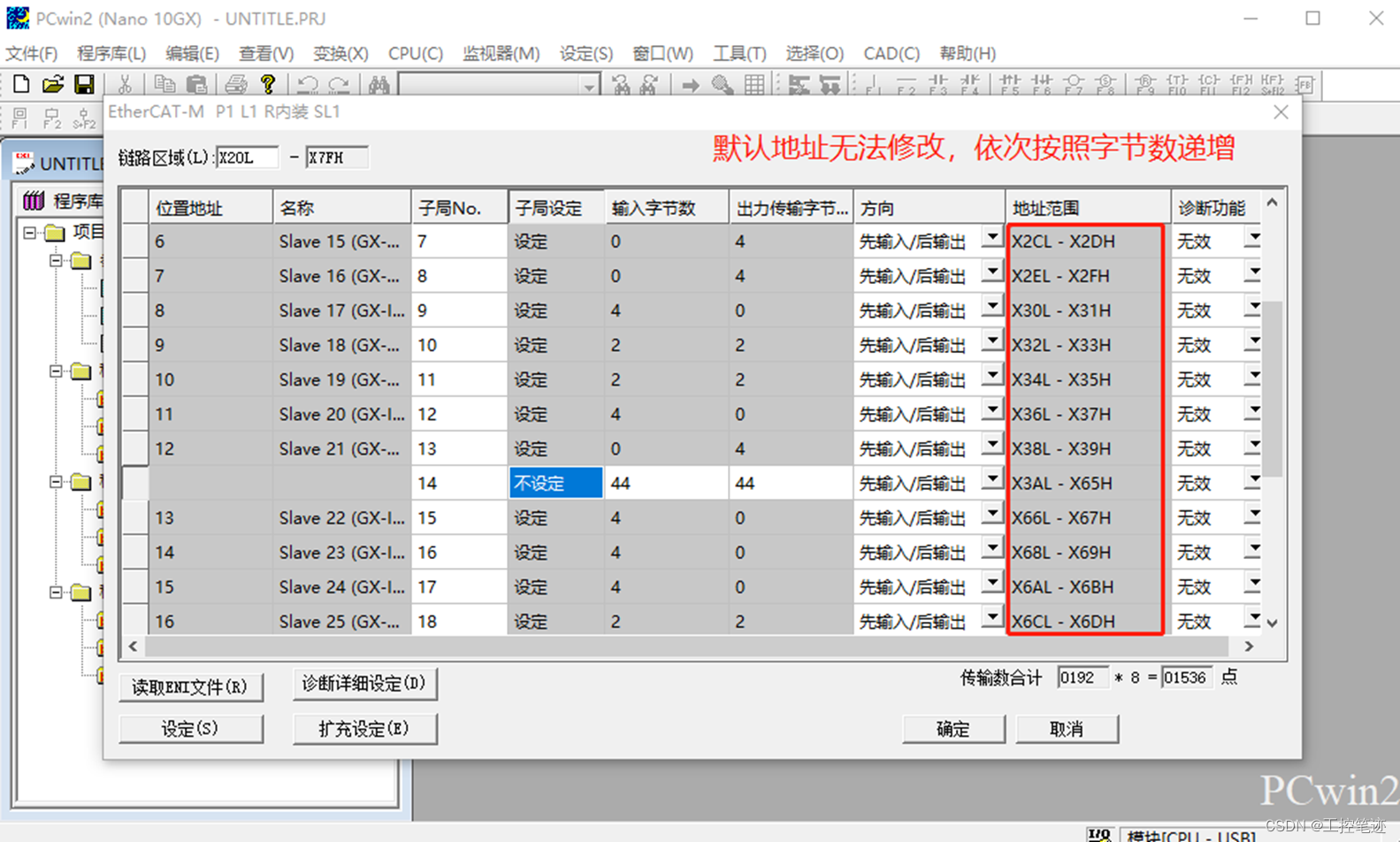Click the F5 rising edge contact icon
The image size is (1400, 842).
pyautogui.click(x=1010, y=85)
